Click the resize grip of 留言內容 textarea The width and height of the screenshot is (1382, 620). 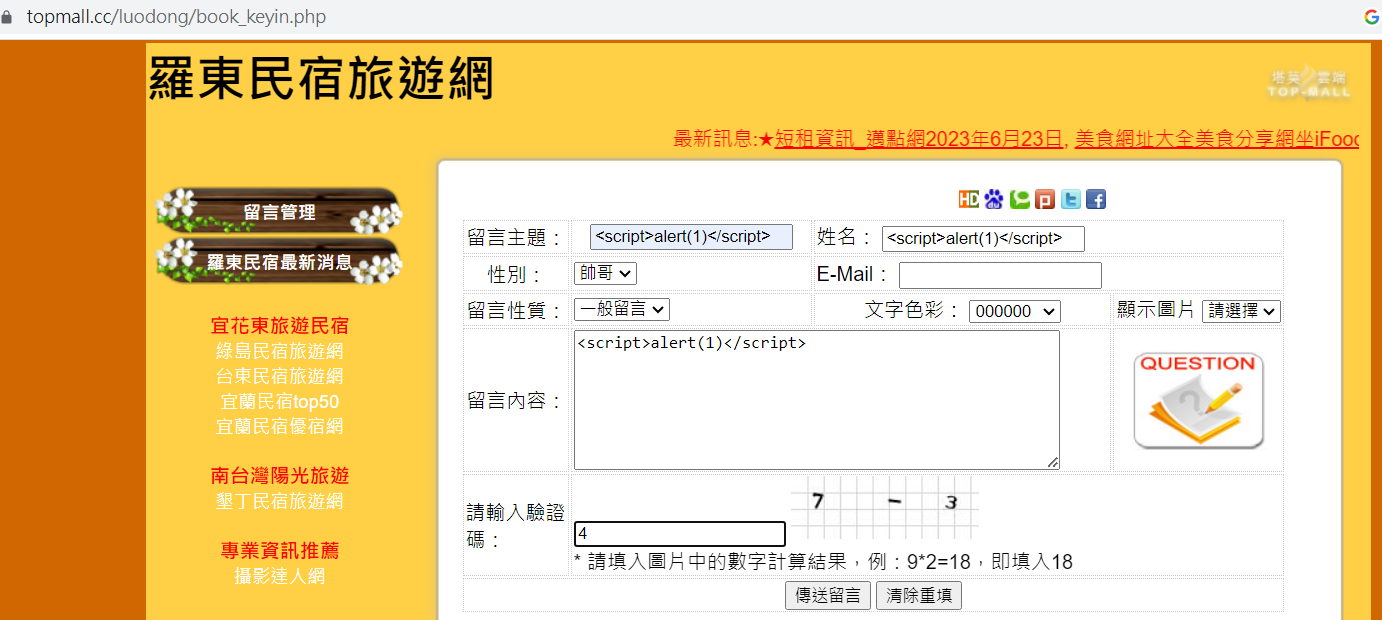point(1053,463)
